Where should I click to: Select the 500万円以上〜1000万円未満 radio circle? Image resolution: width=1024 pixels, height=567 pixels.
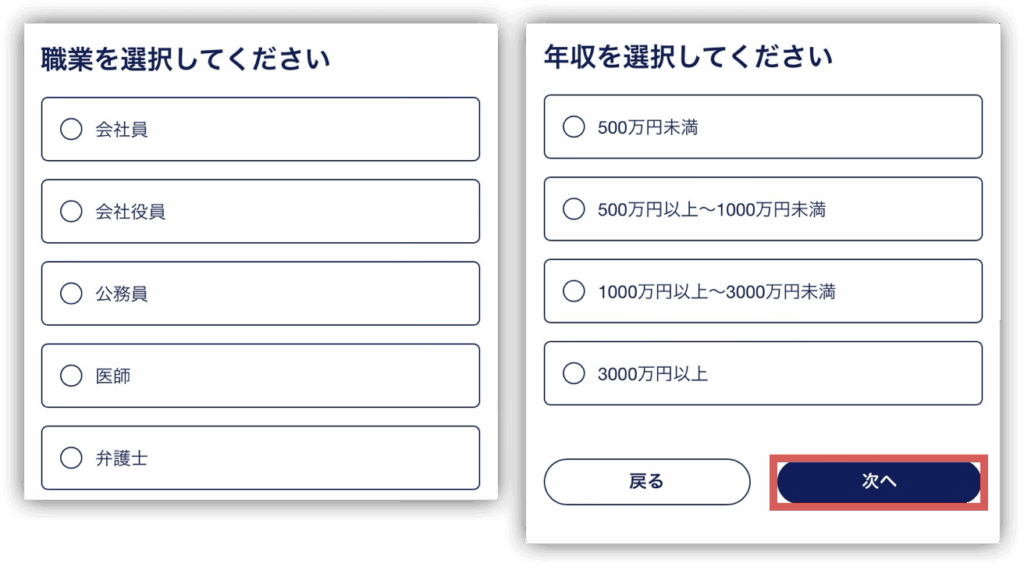click(574, 209)
